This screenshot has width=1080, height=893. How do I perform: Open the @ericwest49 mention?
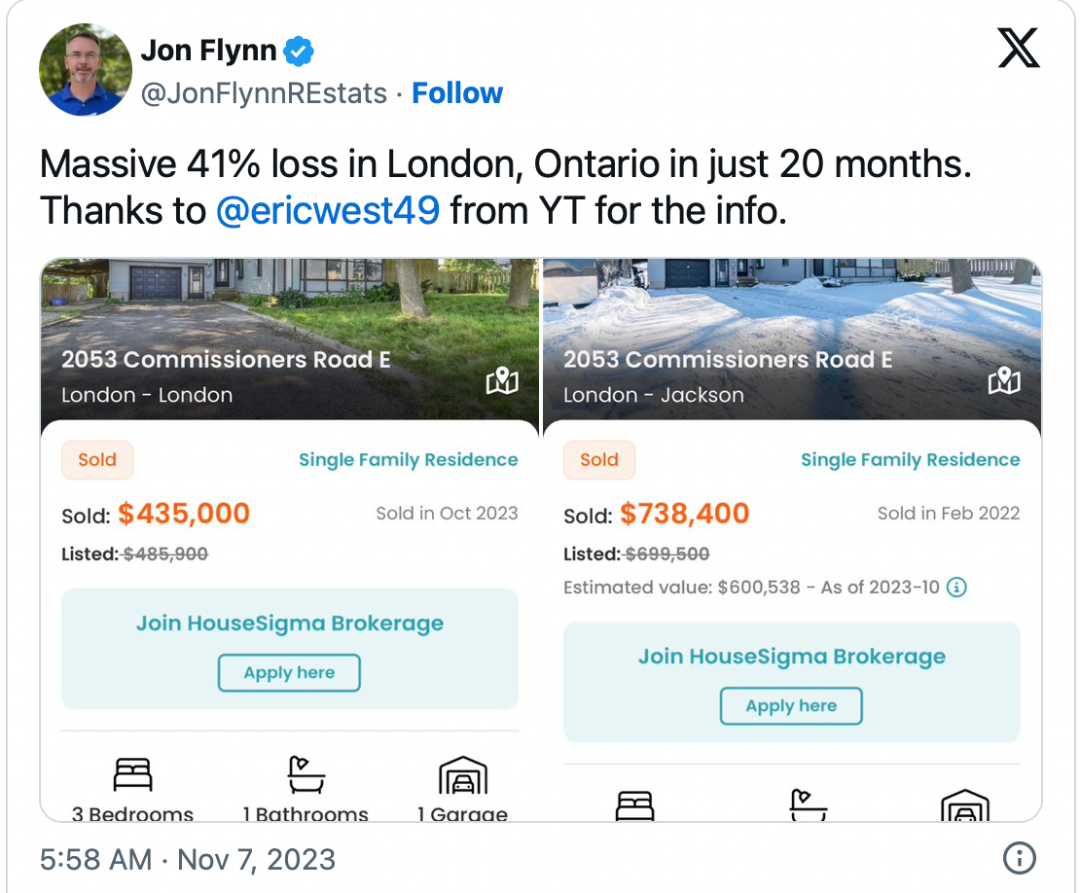tap(328, 210)
